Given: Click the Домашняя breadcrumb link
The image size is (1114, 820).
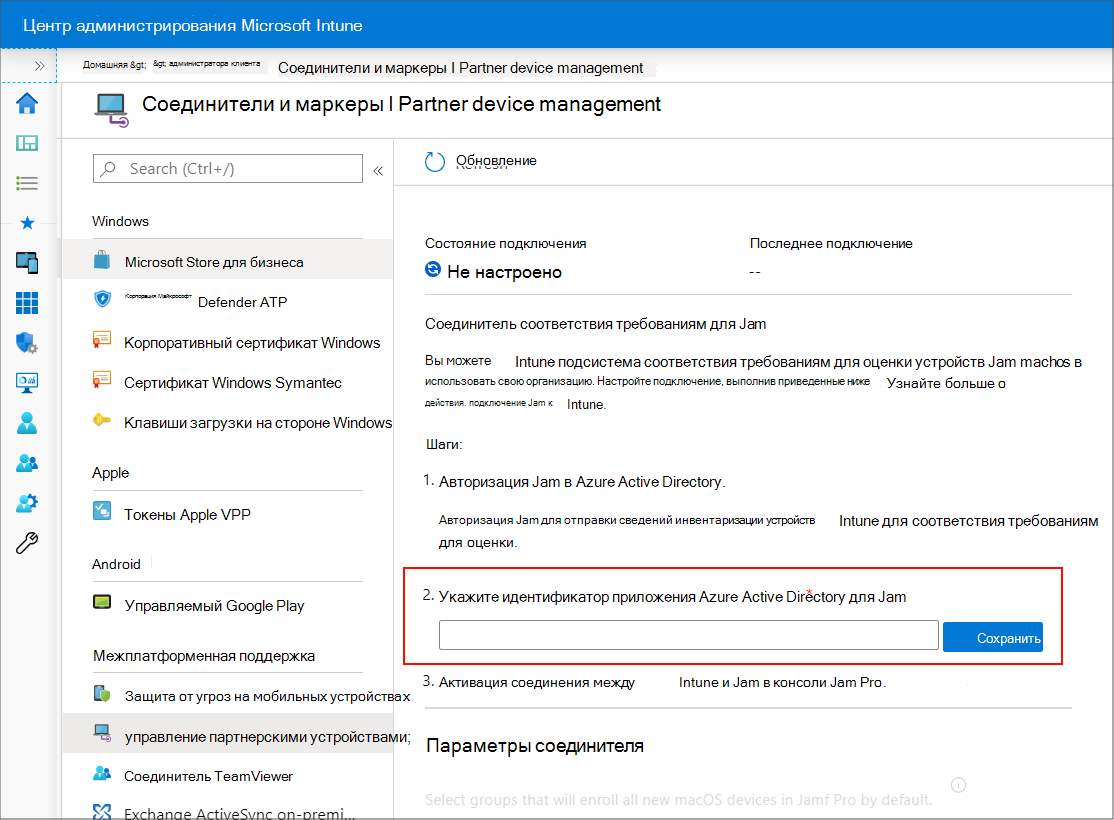Looking at the screenshot, I should coord(114,65).
